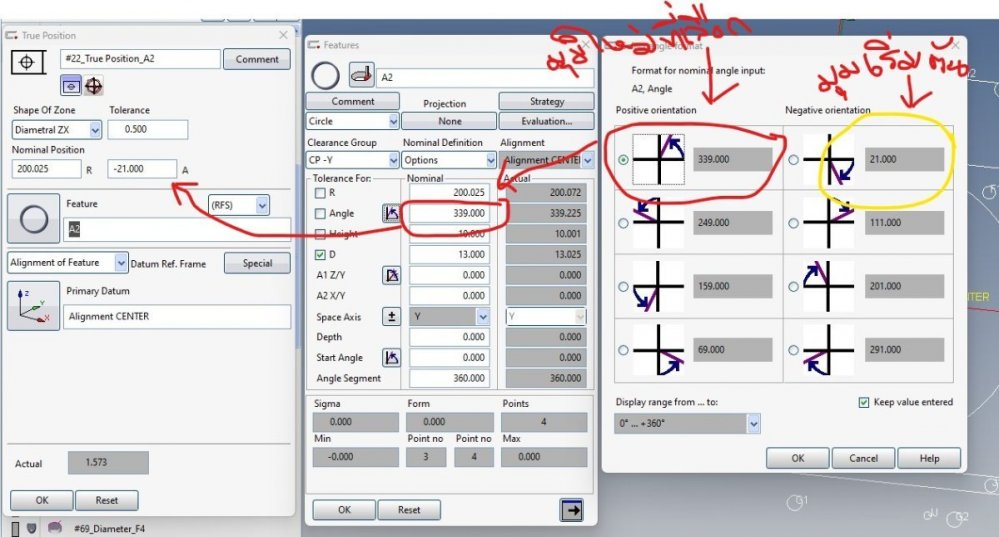Image resolution: width=999 pixels, height=537 pixels.
Task: Select the crosshair target icon in True Position
Action: click(93, 85)
